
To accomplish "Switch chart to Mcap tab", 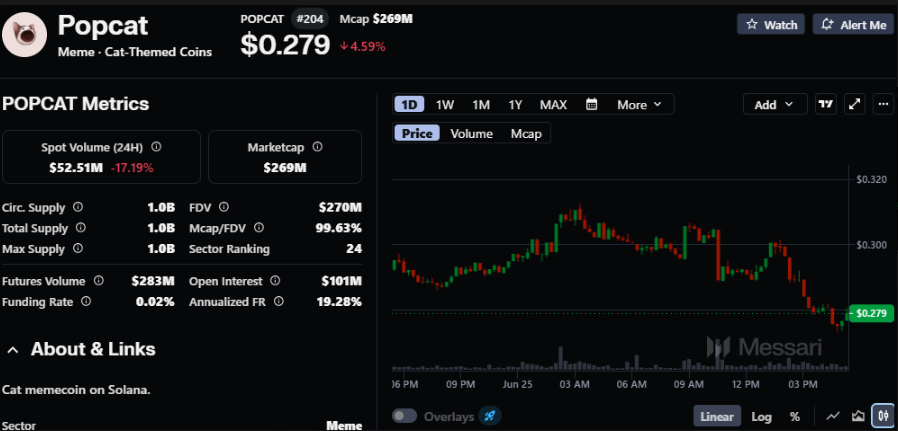I will pyautogui.click(x=526, y=133).
